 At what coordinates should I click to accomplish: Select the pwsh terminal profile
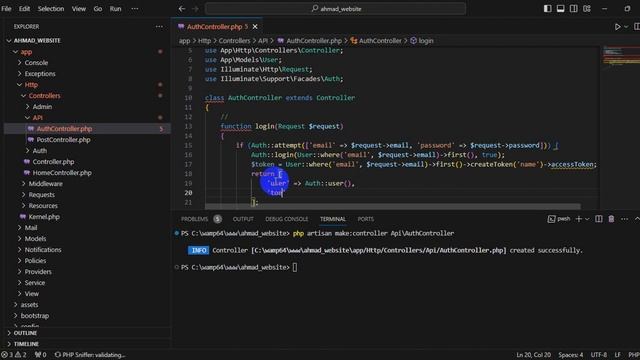coord(559,219)
